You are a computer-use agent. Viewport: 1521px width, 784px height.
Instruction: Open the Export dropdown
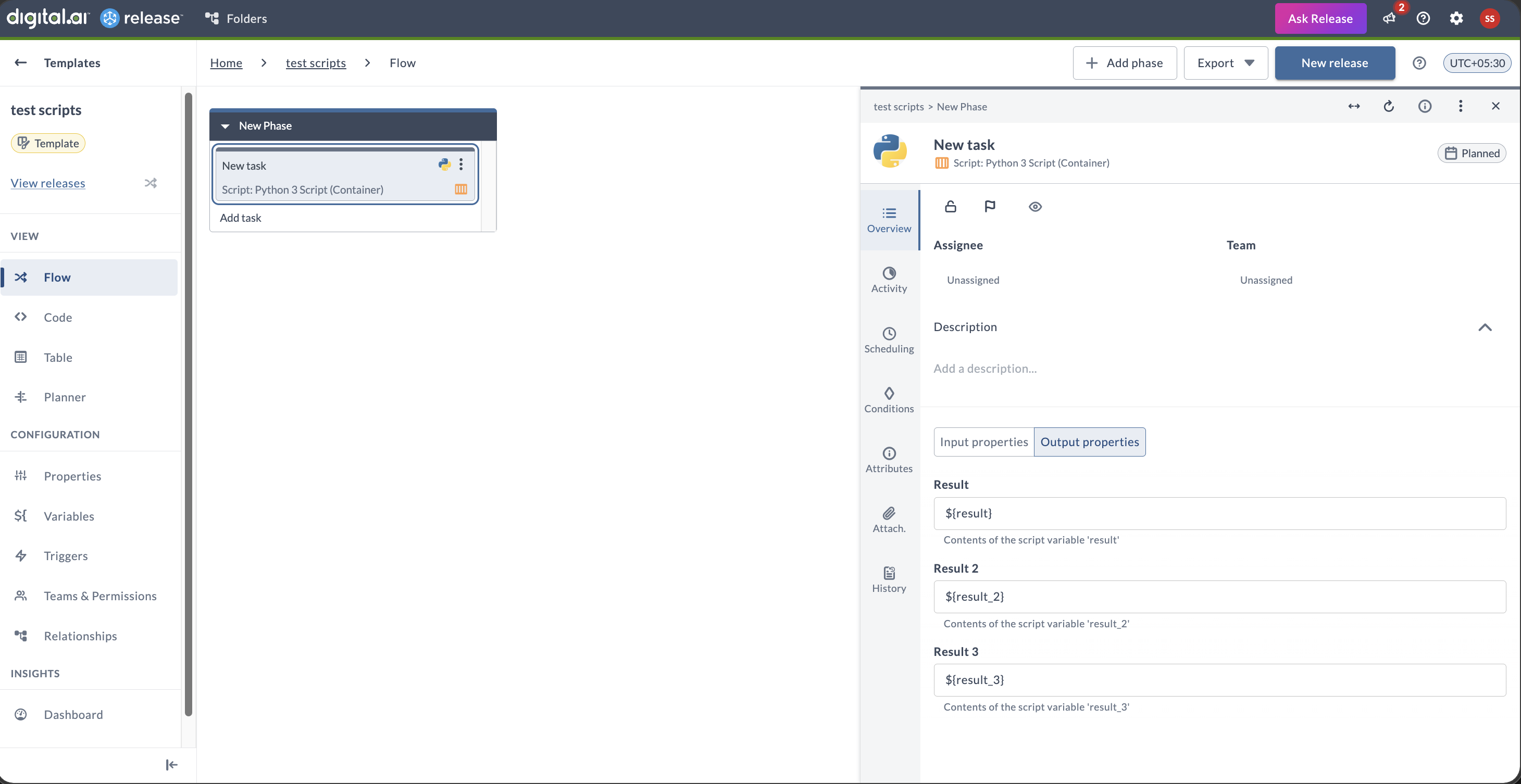(1225, 63)
